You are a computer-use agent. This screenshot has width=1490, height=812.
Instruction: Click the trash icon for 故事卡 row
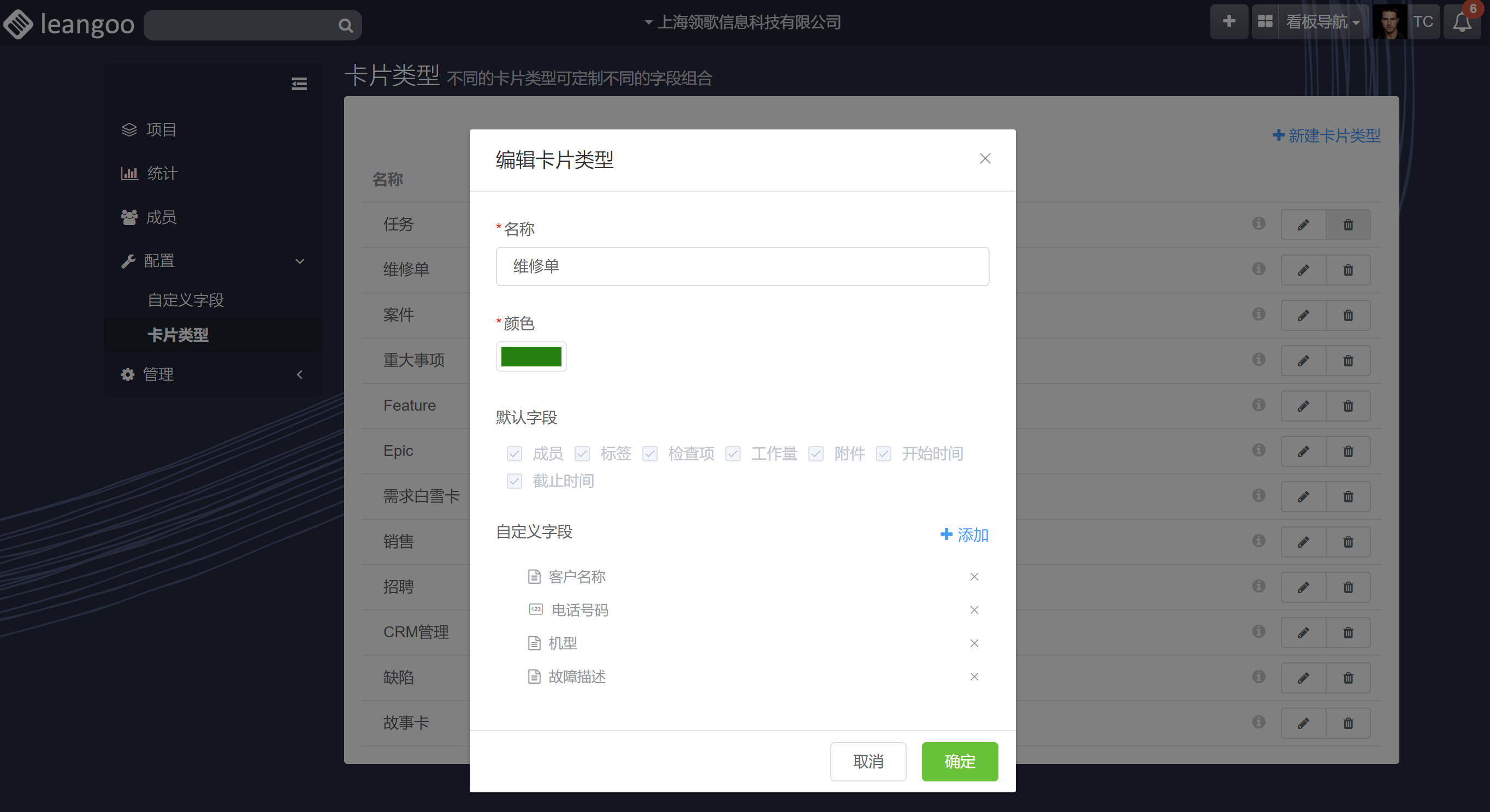coord(1347,724)
